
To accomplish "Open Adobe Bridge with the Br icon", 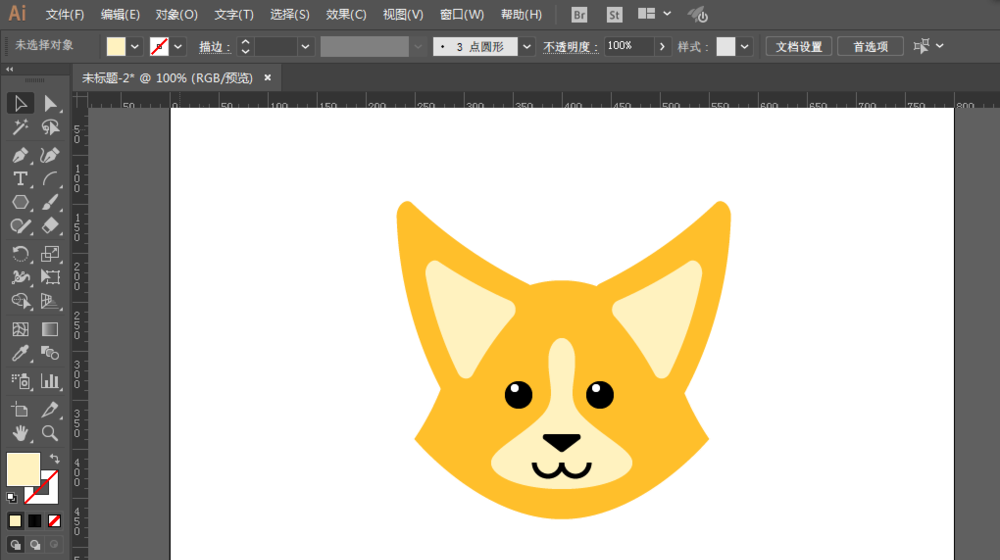I will [x=579, y=15].
